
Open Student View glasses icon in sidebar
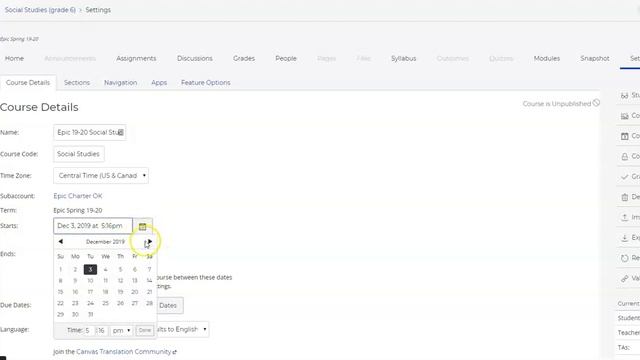pos(624,96)
